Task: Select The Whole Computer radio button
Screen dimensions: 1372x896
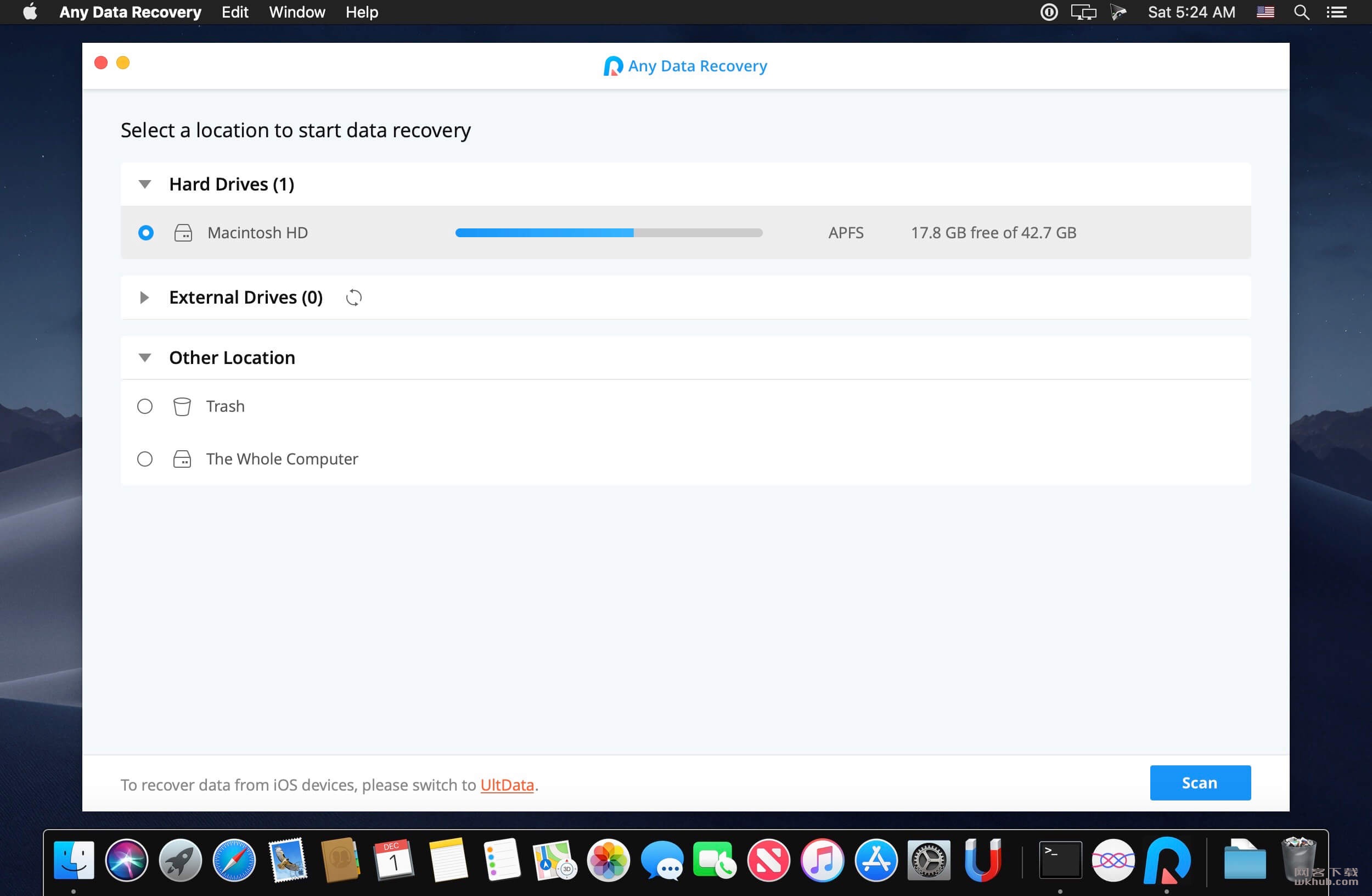Action: click(x=145, y=459)
